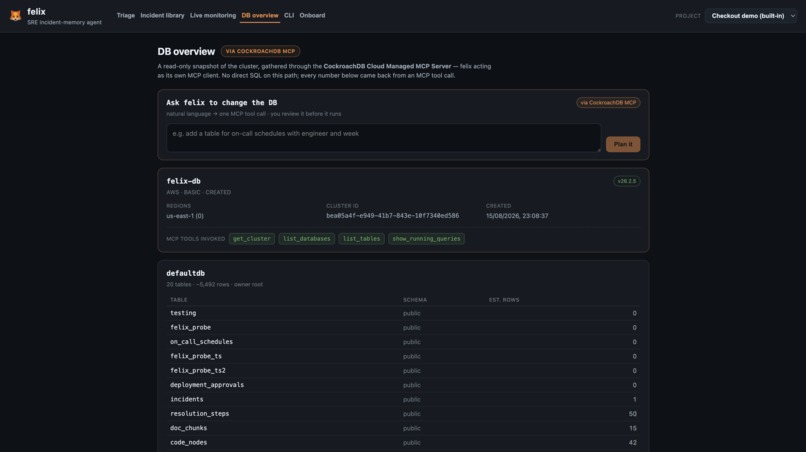This screenshot has width=806, height=452.
Task: Go to the CLI tab
Action: [x=289, y=15]
